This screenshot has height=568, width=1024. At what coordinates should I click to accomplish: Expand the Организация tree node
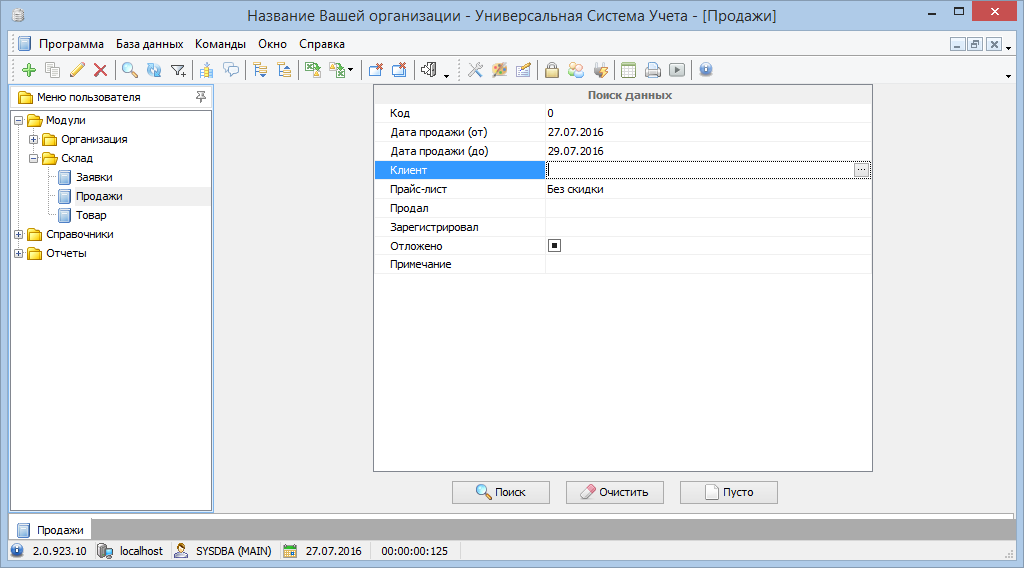(x=33, y=139)
